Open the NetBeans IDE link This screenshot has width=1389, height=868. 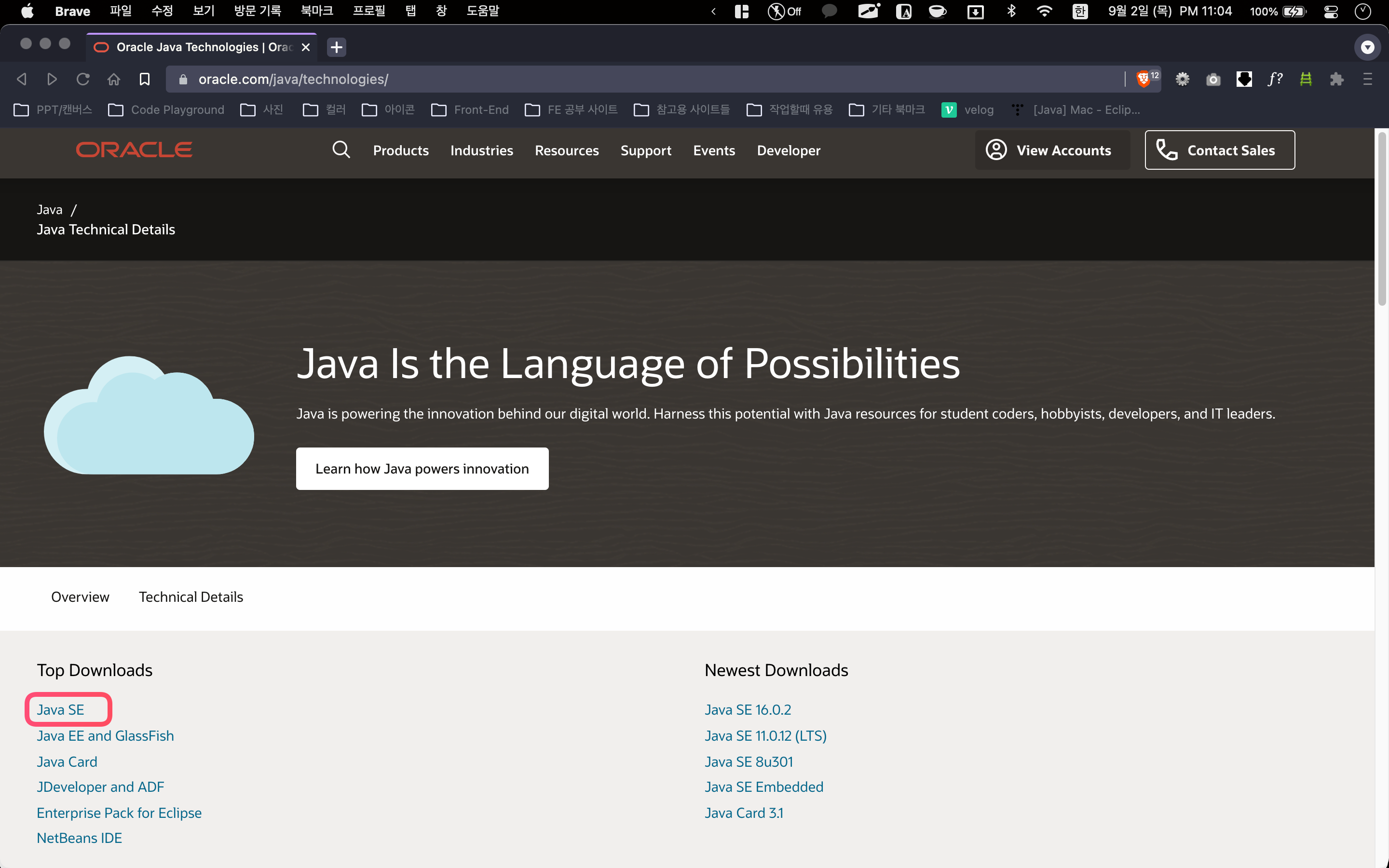coord(79,838)
